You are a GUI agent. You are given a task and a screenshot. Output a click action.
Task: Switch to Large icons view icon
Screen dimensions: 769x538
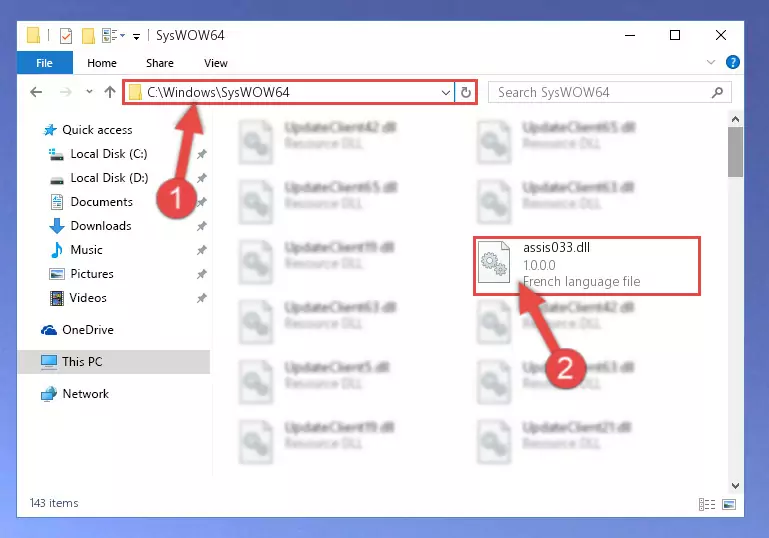click(x=729, y=504)
